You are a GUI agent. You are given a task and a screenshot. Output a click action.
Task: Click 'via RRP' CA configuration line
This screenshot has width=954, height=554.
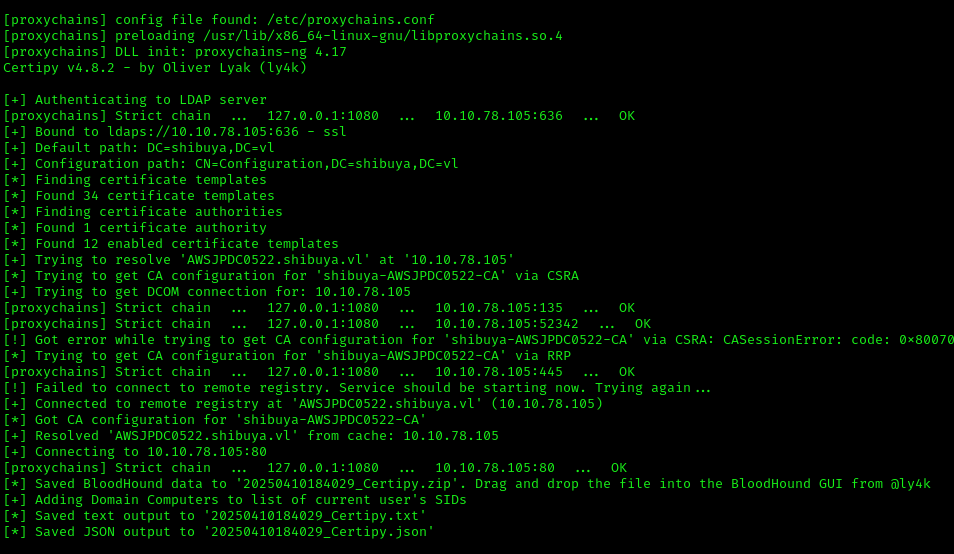pyautogui.click(x=287, y=356)
